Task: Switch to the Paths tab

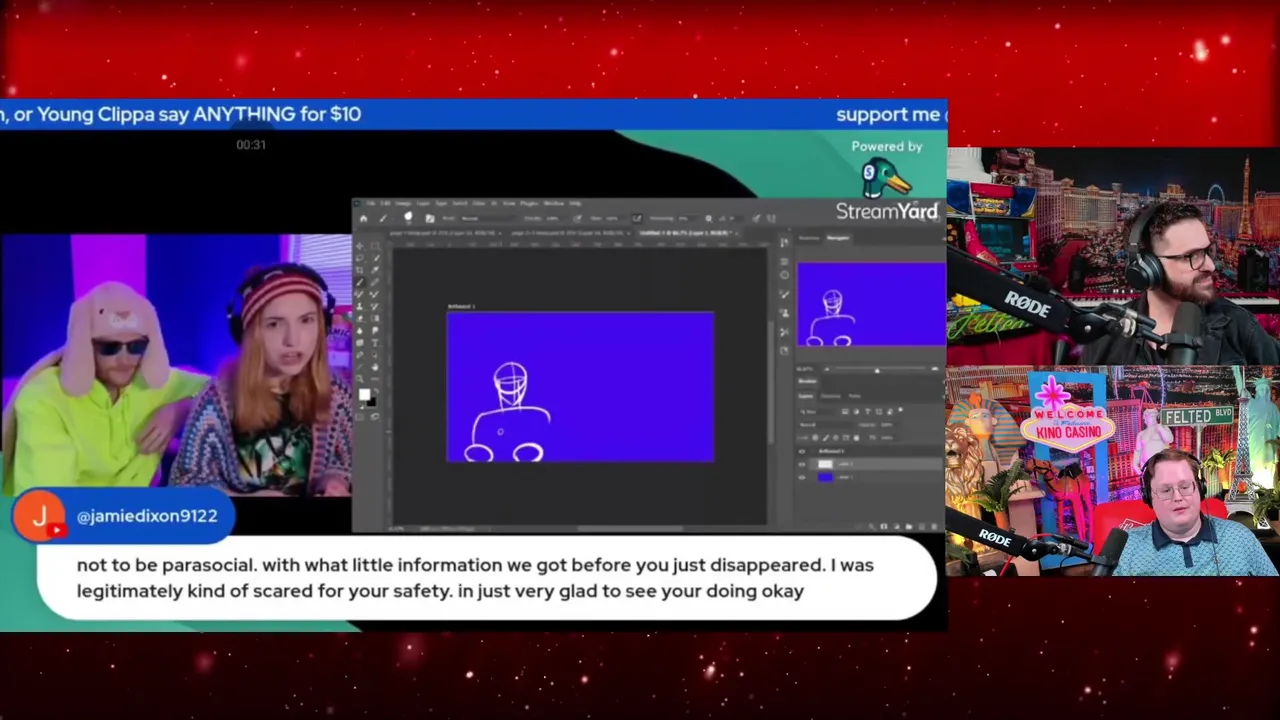Action: [855, 396]
